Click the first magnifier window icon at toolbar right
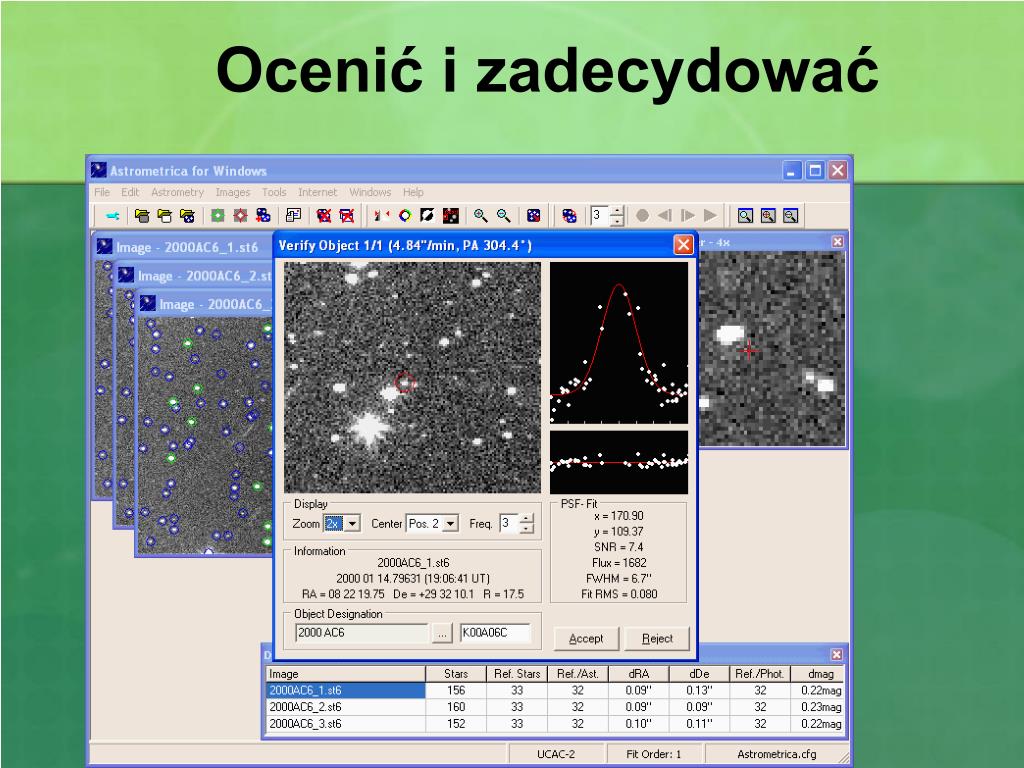The image size is (1024, 768). tap(745, 216)
